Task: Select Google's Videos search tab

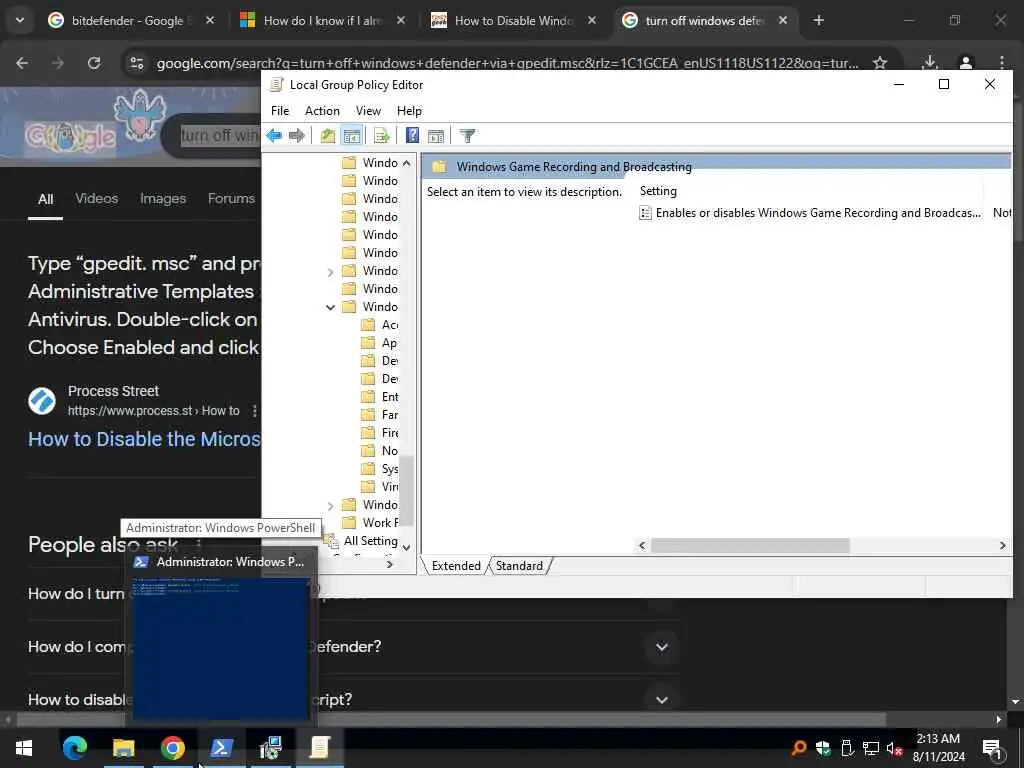Action: (x=97, y=198)
